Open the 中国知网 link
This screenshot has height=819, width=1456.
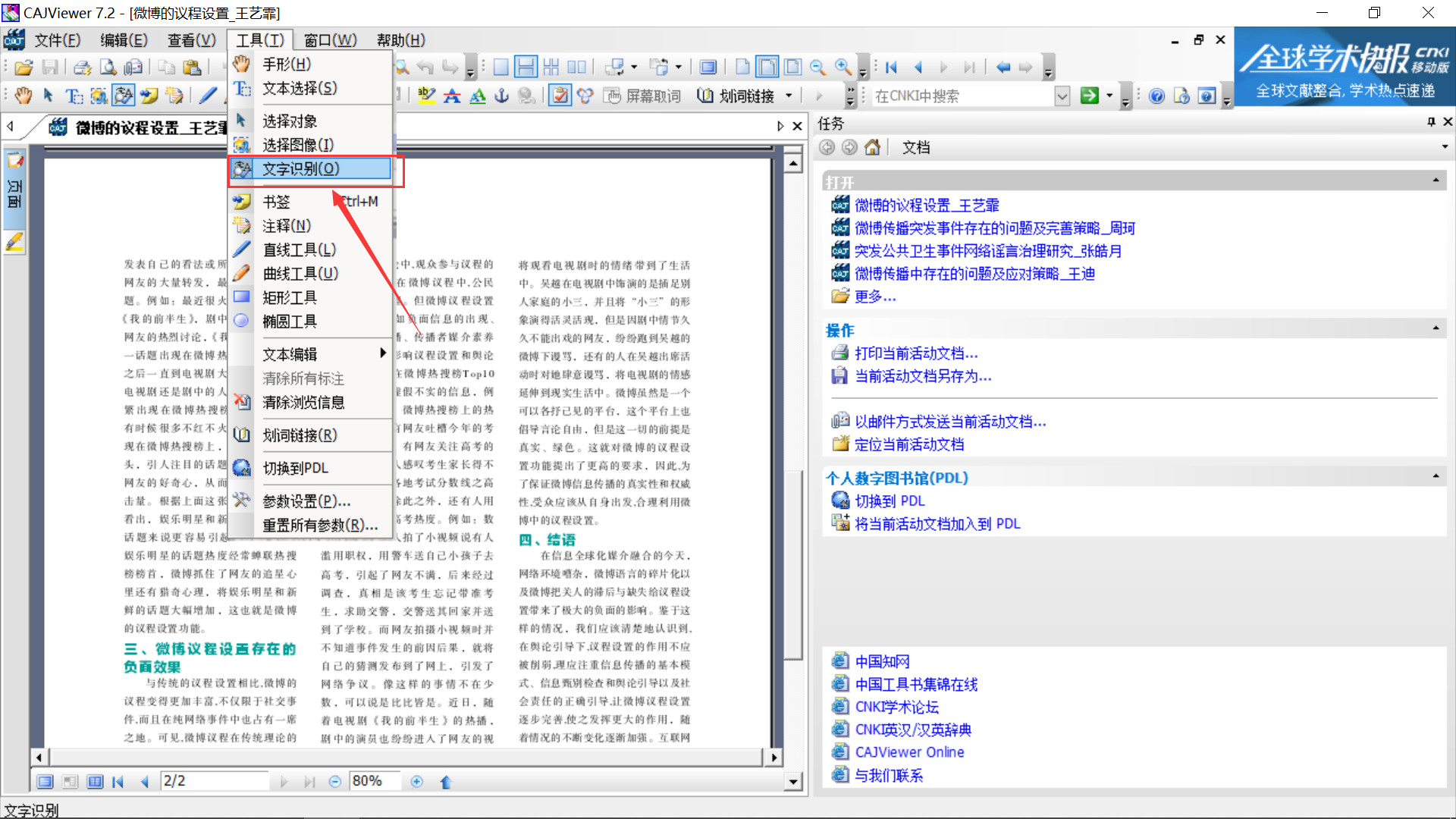tap(882, 661)
